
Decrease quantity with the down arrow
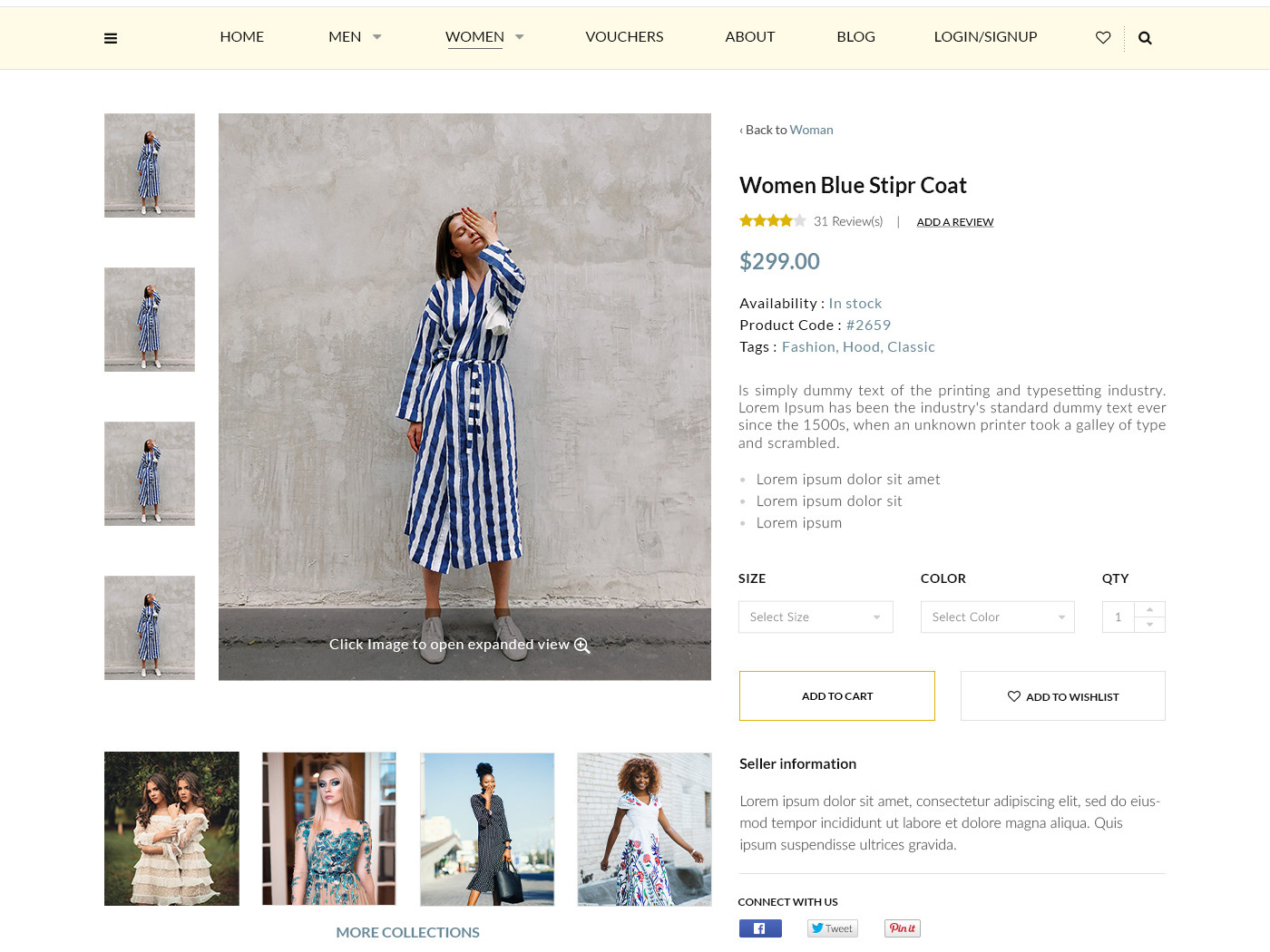(x=1150, y=625)
